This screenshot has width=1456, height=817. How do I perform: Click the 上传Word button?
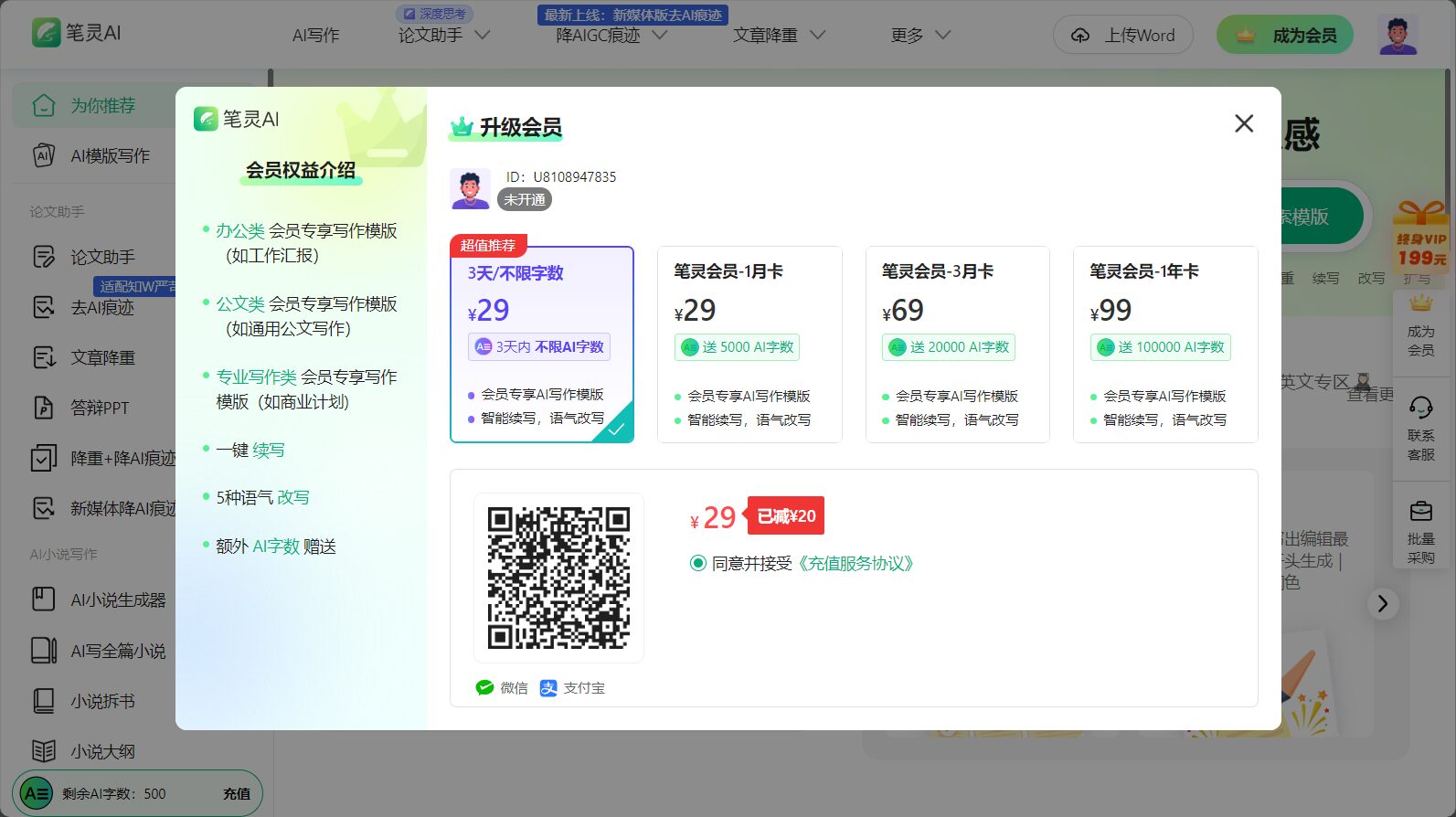pyautogui.click(x=1123, y=36)
